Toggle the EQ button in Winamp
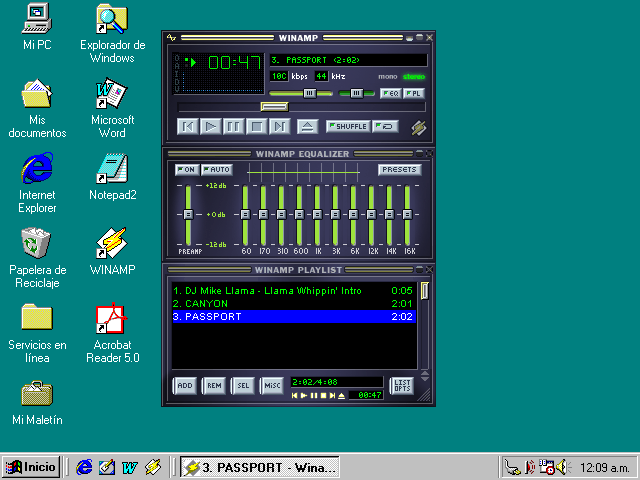Viewport: 640px width, 480px height. coord(391,93)
